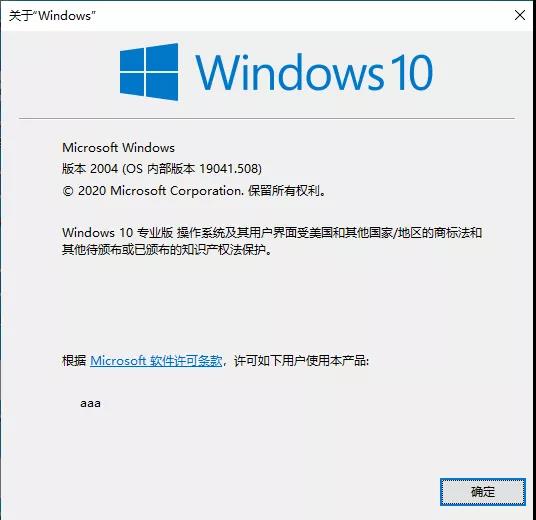Confirm with the 确定 button
This screenshot has width=536, height=520.
(x=483, y=492)
